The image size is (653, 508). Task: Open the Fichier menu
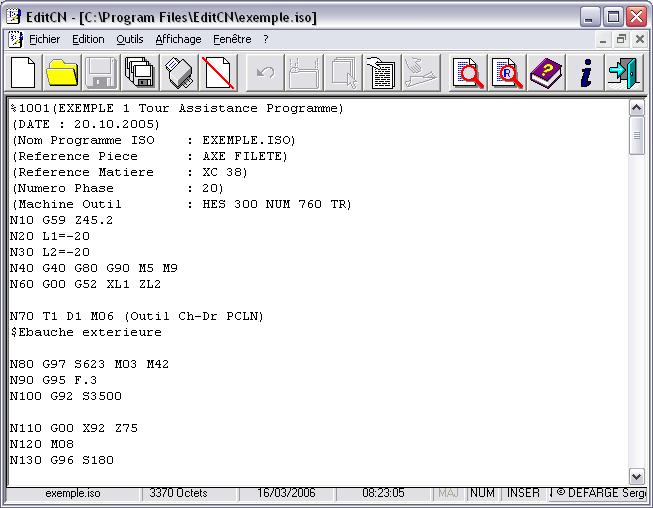click(44, 39)
